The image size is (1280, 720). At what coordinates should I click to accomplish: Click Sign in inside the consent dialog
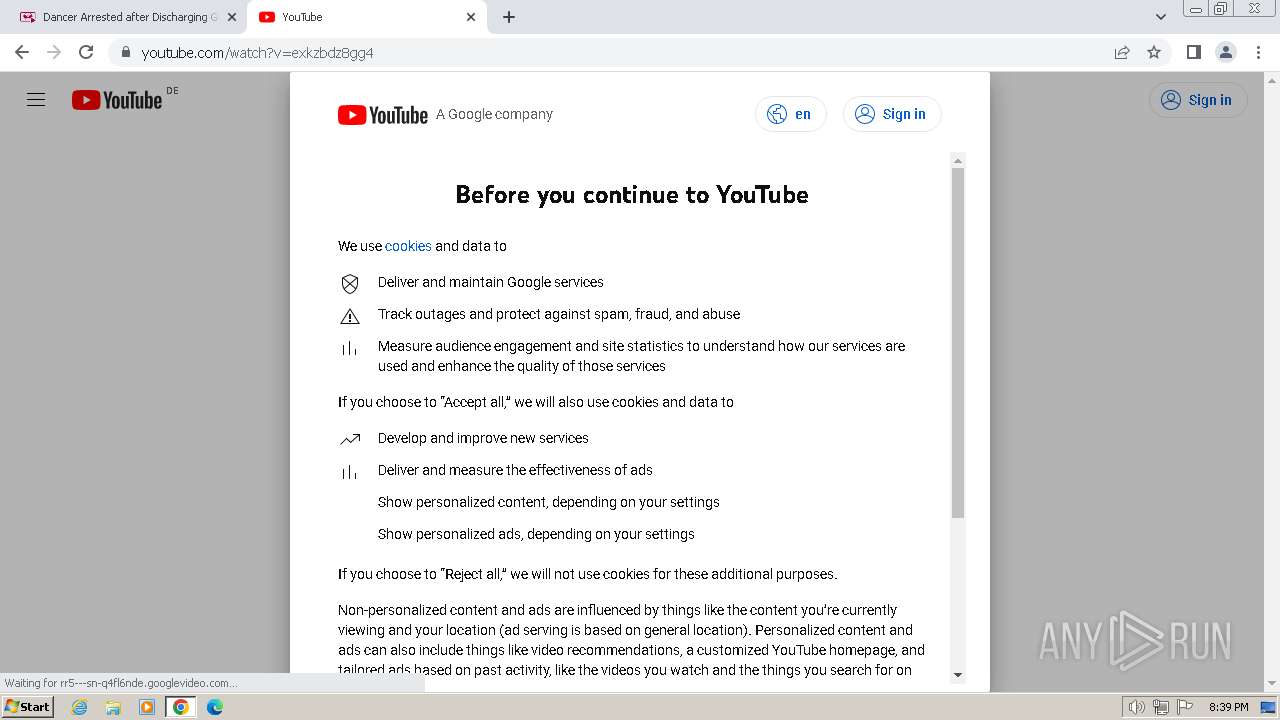[x=892, y=114]
